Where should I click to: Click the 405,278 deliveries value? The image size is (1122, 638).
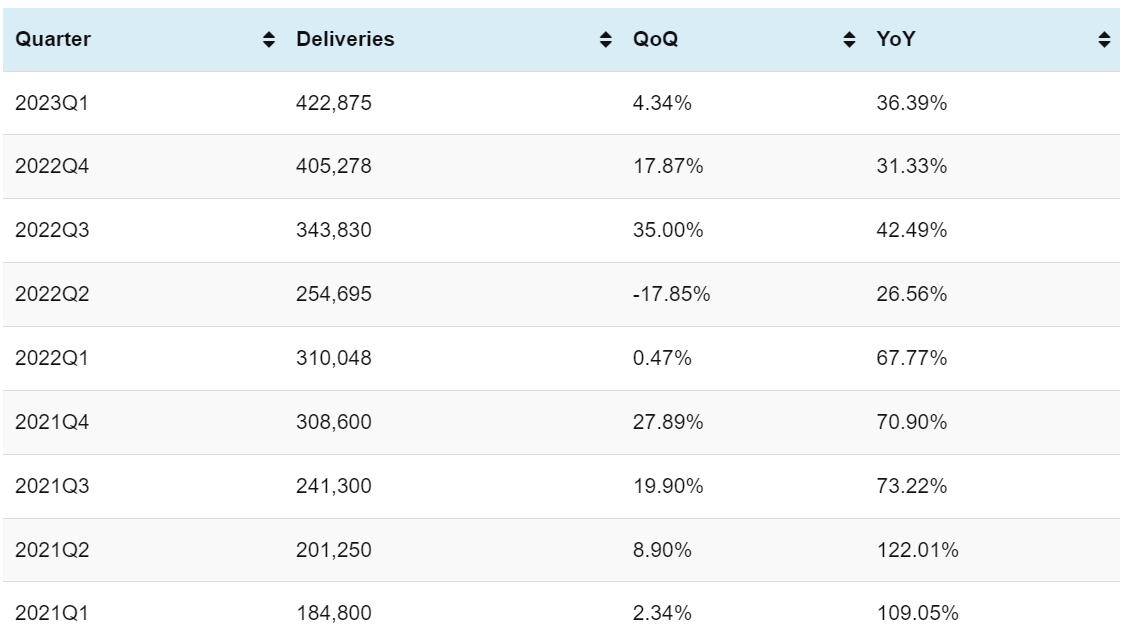334,167
